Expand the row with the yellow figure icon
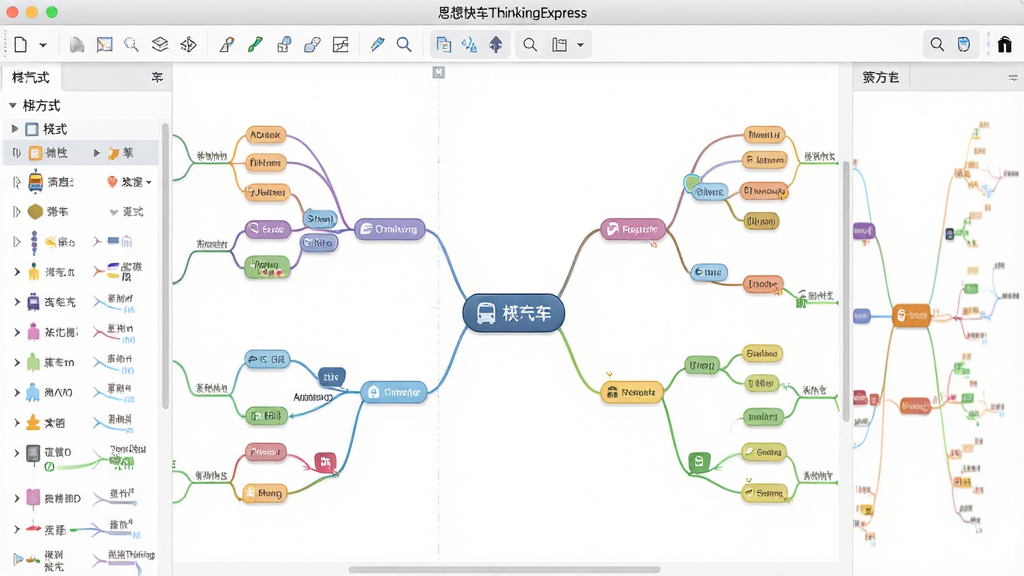The height and width of the screenshot is (576, 1024). [18, 272]
